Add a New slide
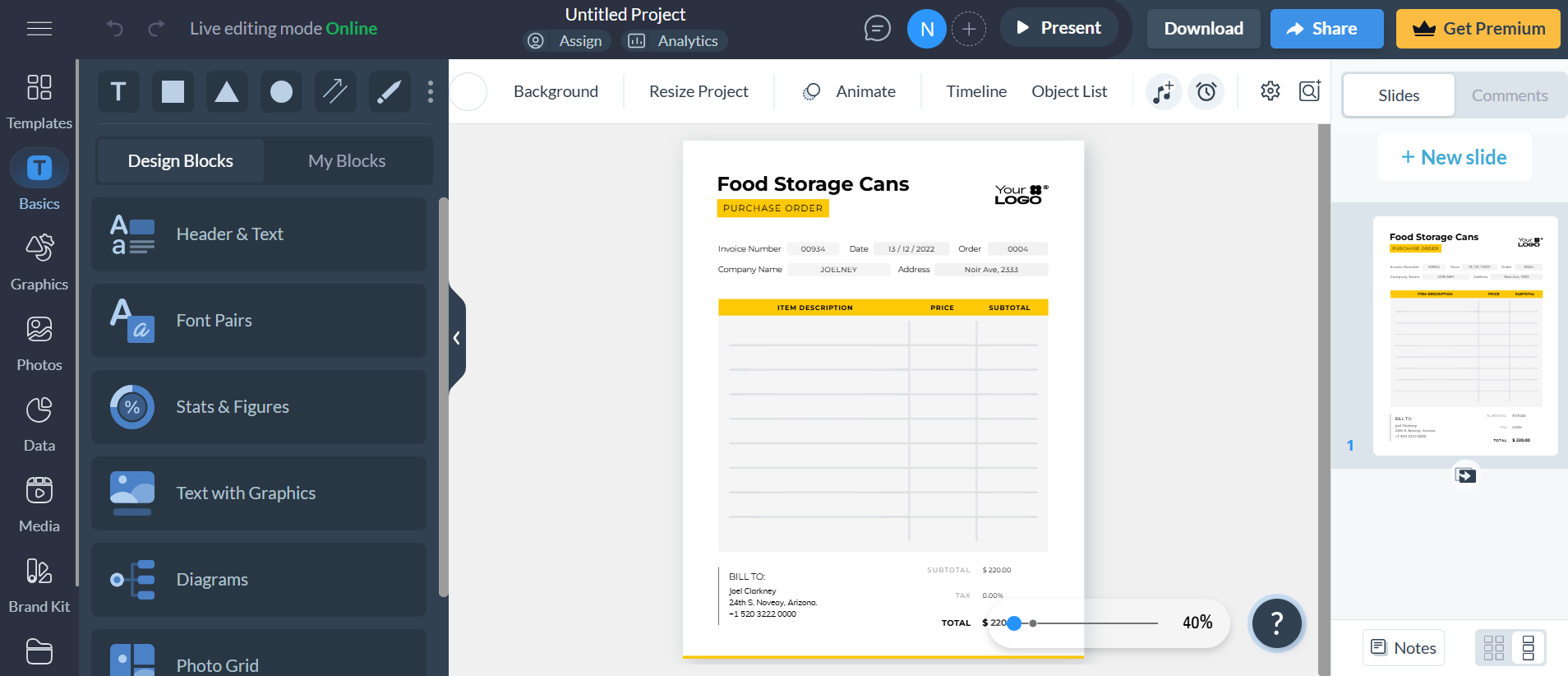Image resolution: width=1568 pixels, height=676 pixels. 1454,157
